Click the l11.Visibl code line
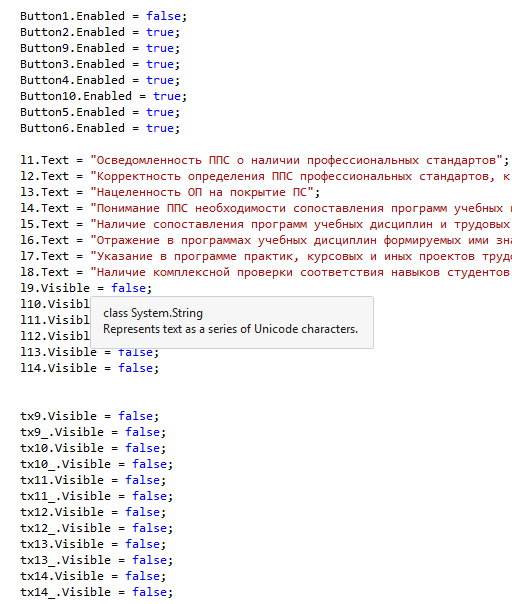 point(55,320)
